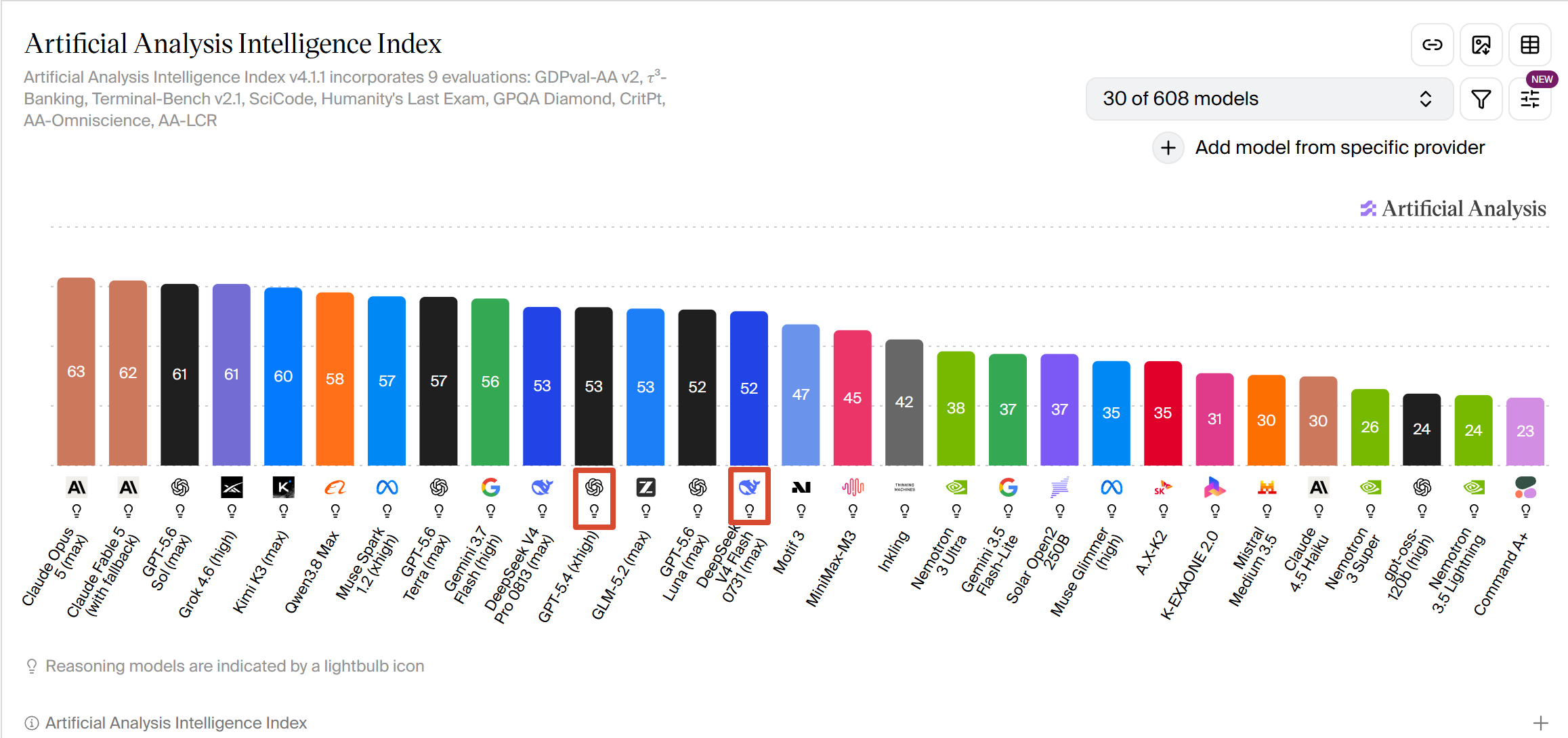Switch to the table view icon
The width and height of the screenshot is (1568, 738).
(x=1530, y=45)
